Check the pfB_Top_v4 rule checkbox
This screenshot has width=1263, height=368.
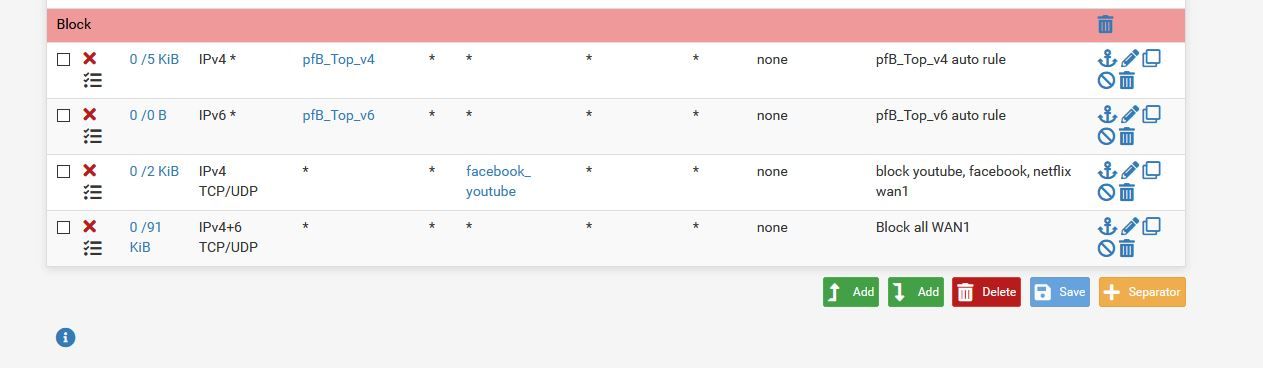pyautogui.click(x=63, y=60)
